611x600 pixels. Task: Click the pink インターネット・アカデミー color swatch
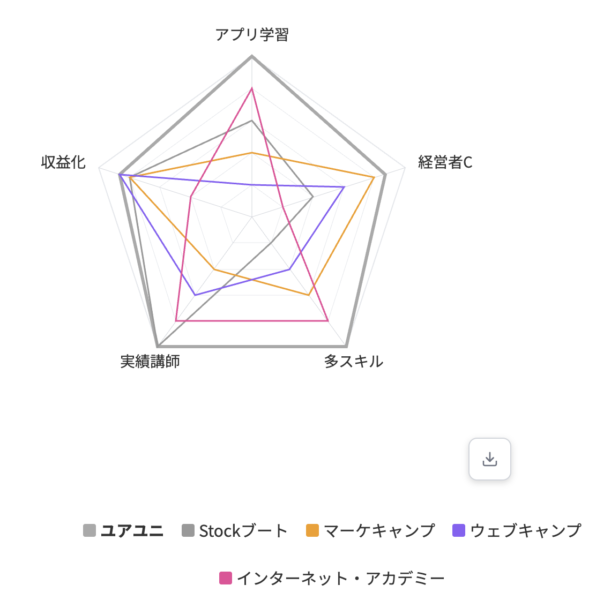pyautogui.click(x=226, y=578)
